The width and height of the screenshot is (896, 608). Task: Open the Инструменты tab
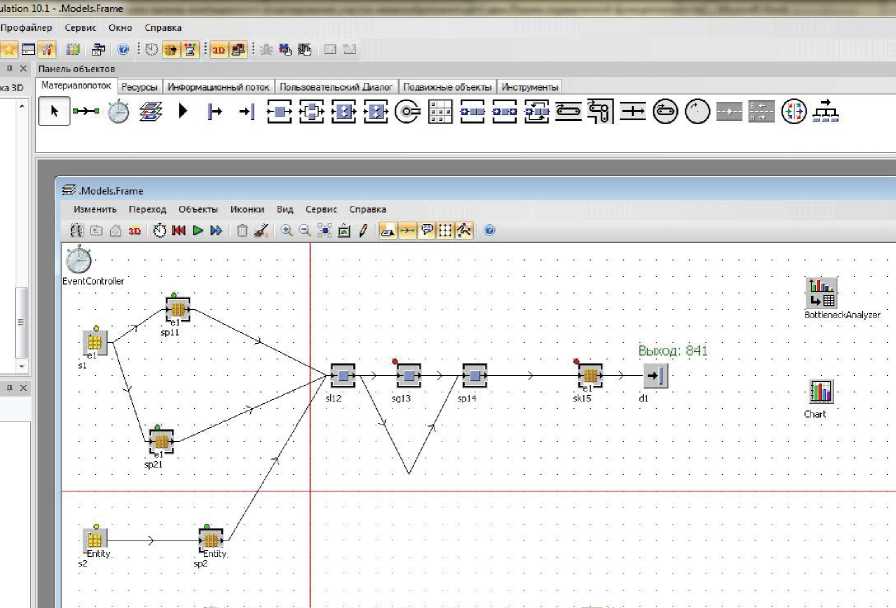click(x=530, y=87)
